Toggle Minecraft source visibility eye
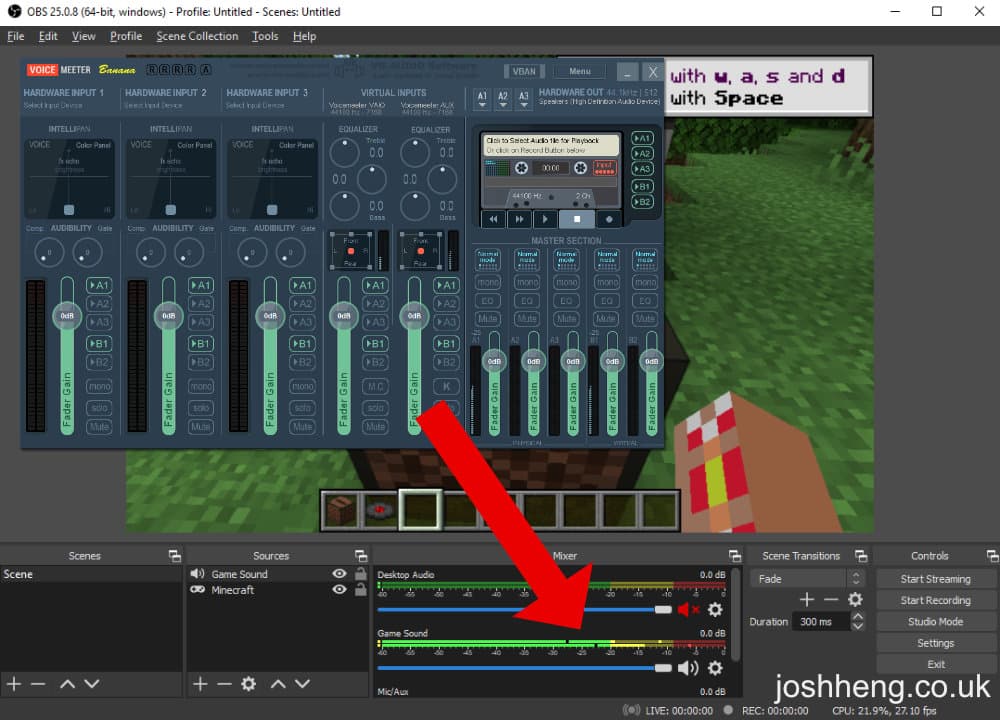Viewport: 1000px width, 720px height. (x=339, y=590)
